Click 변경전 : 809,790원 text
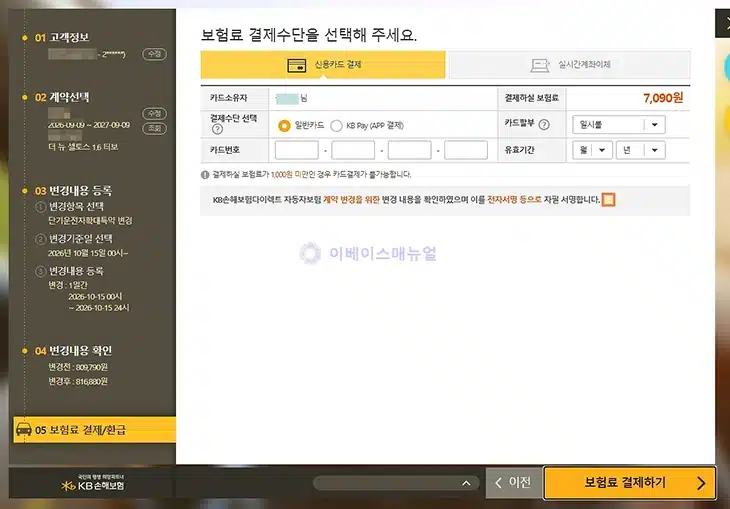Viewport: 730px width, 509px height. tap(78, 367)
